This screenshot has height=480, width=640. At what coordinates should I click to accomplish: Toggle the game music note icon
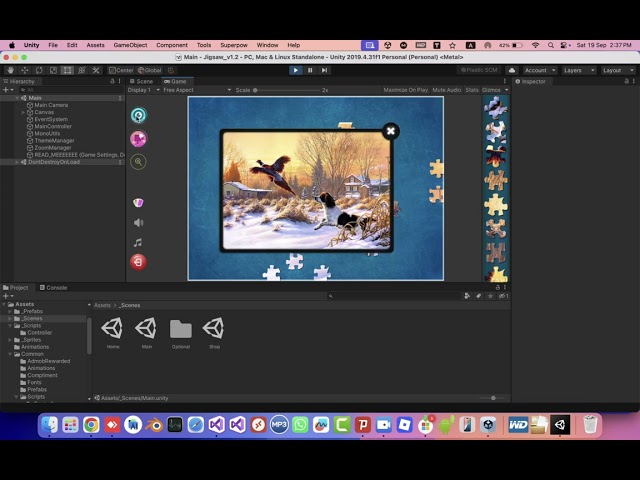138,243
